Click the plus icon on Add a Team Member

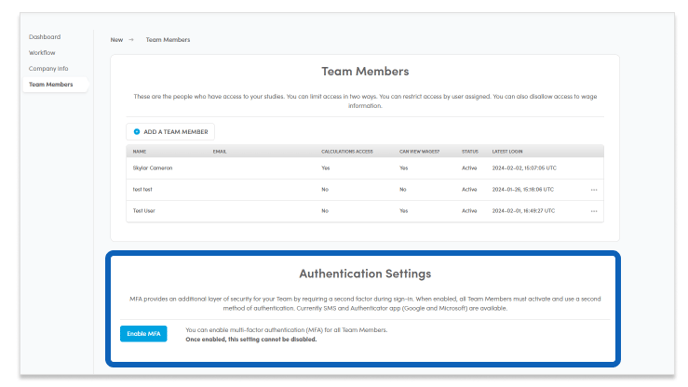tap(136, 132)
